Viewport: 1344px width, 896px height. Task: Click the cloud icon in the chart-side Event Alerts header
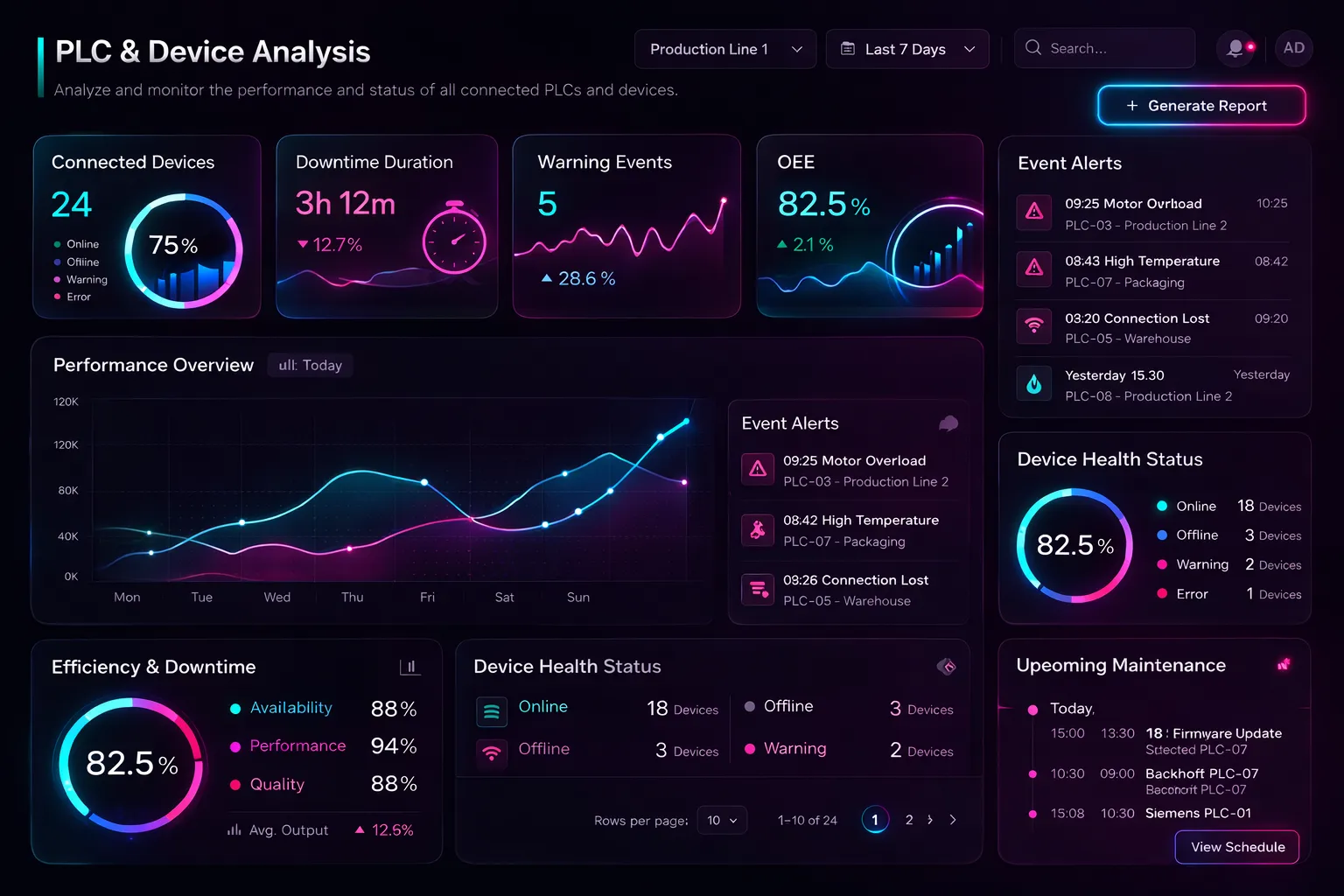pos(948,423)
